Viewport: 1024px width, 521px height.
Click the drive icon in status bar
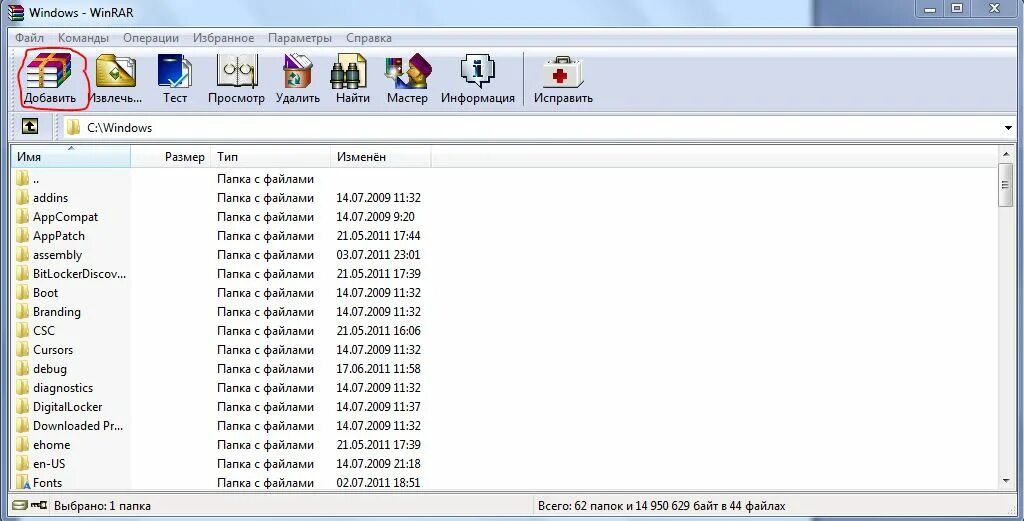tap(20, 505)
